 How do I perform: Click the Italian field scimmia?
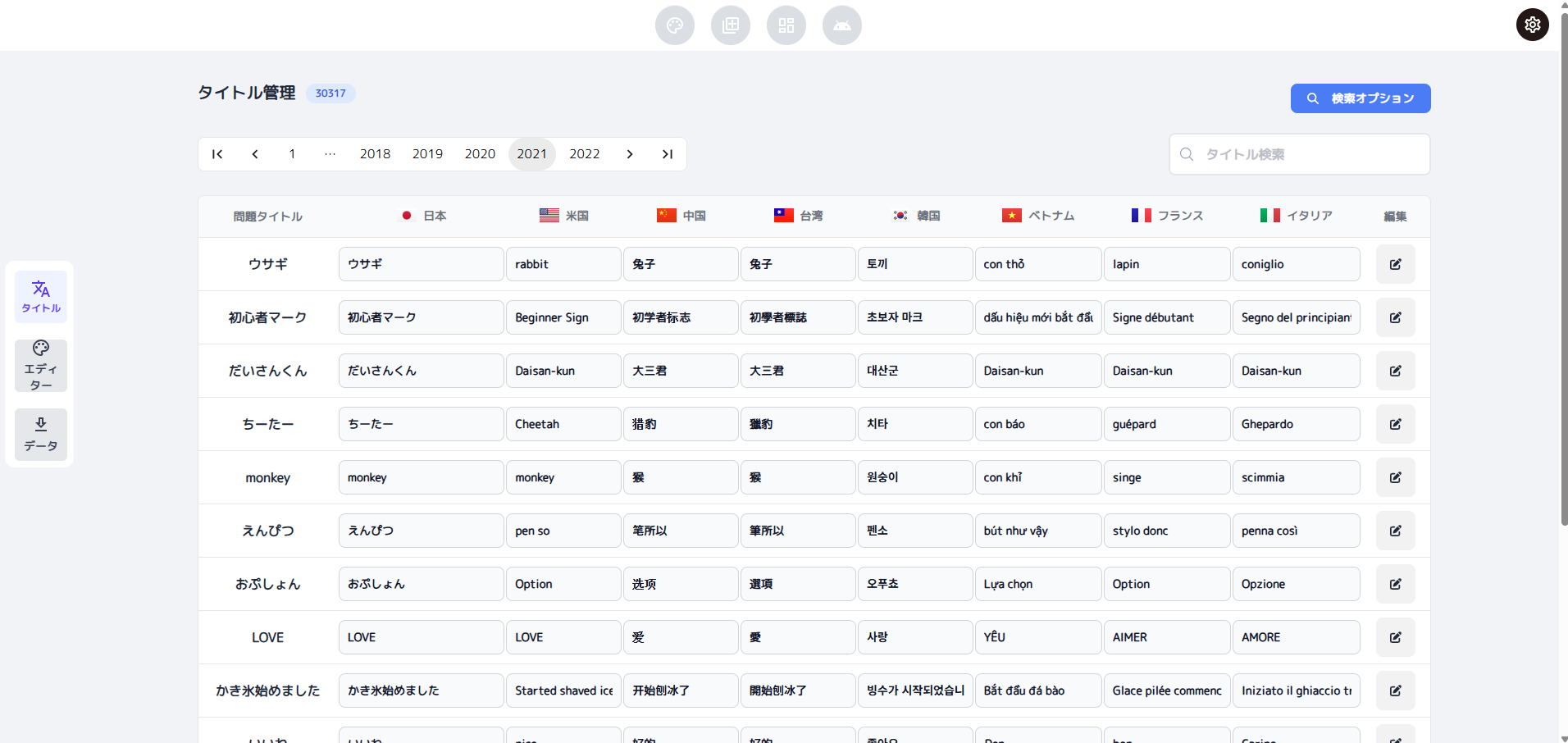point(1297,477)
